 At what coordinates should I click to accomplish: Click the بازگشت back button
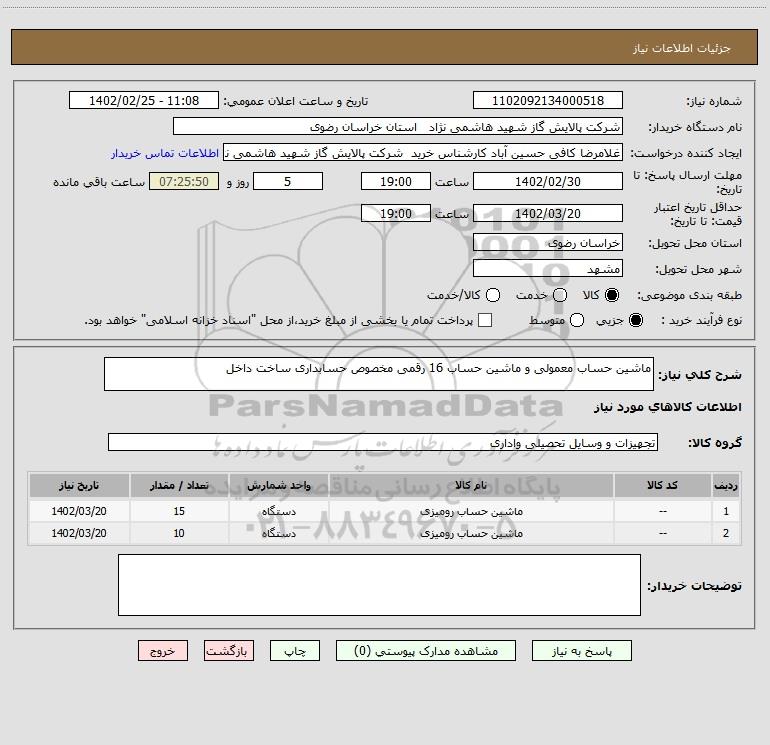coord(229,651)
